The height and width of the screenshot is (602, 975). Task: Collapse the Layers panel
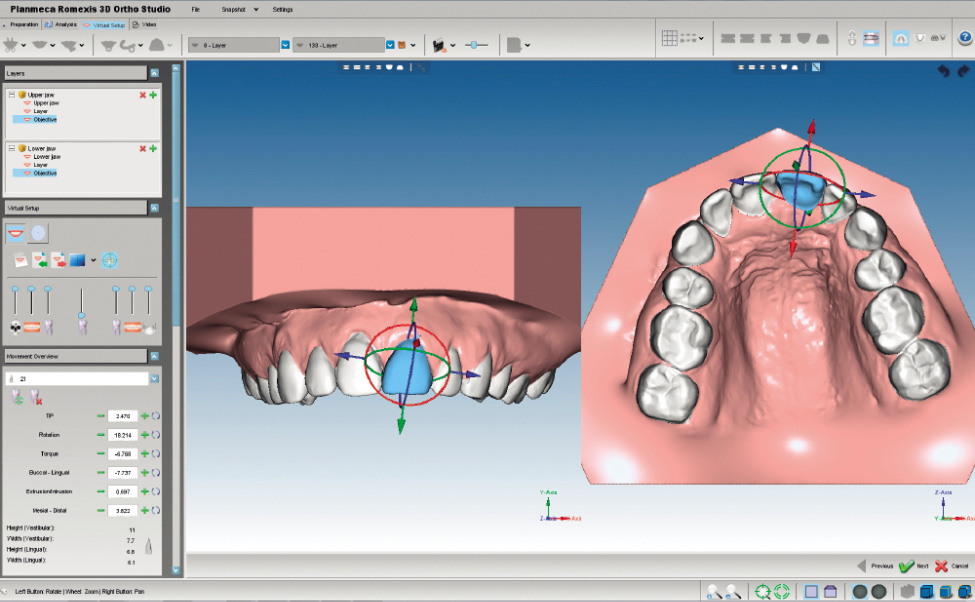[154, 73]
